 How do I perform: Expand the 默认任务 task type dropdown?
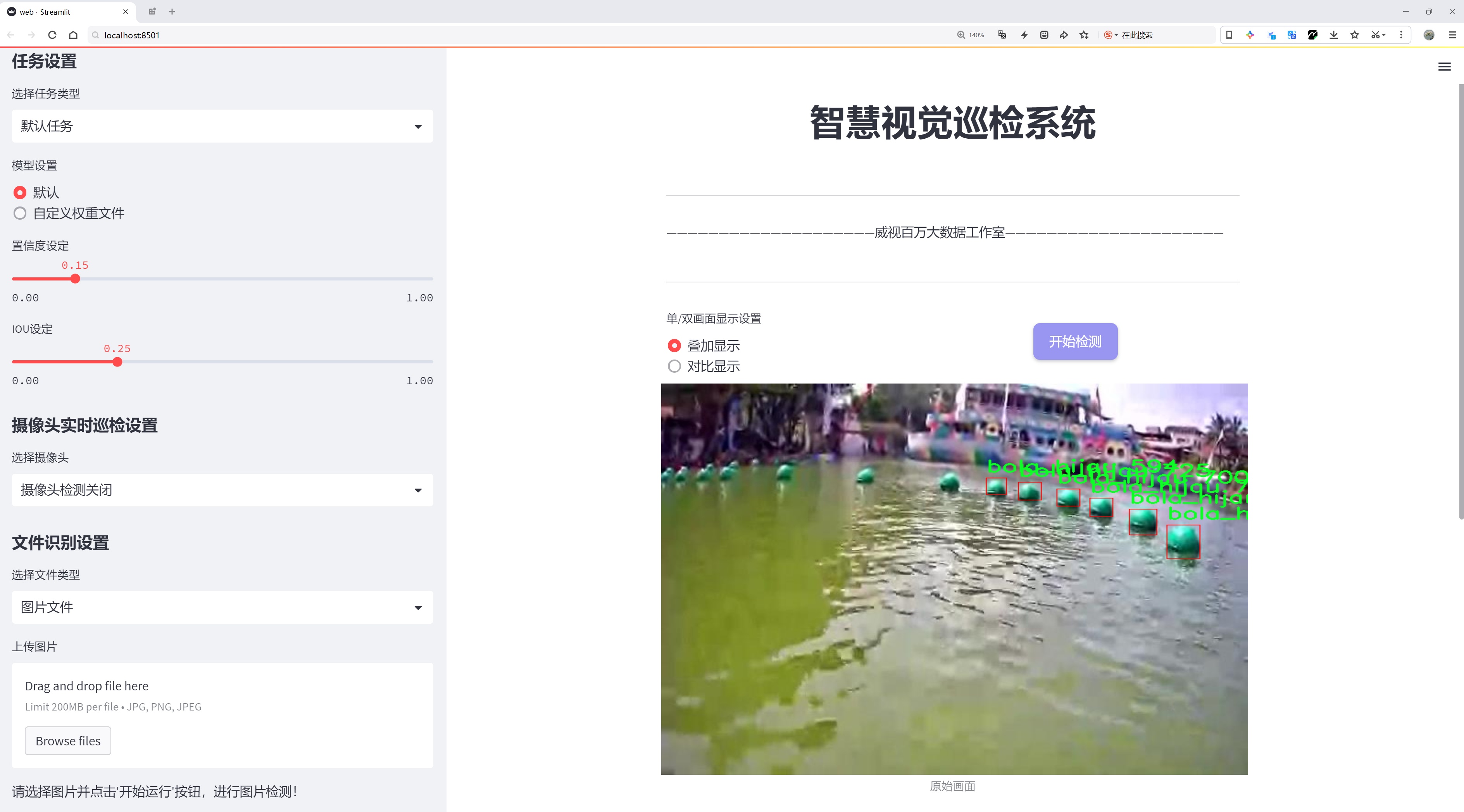tap(222, 126)
